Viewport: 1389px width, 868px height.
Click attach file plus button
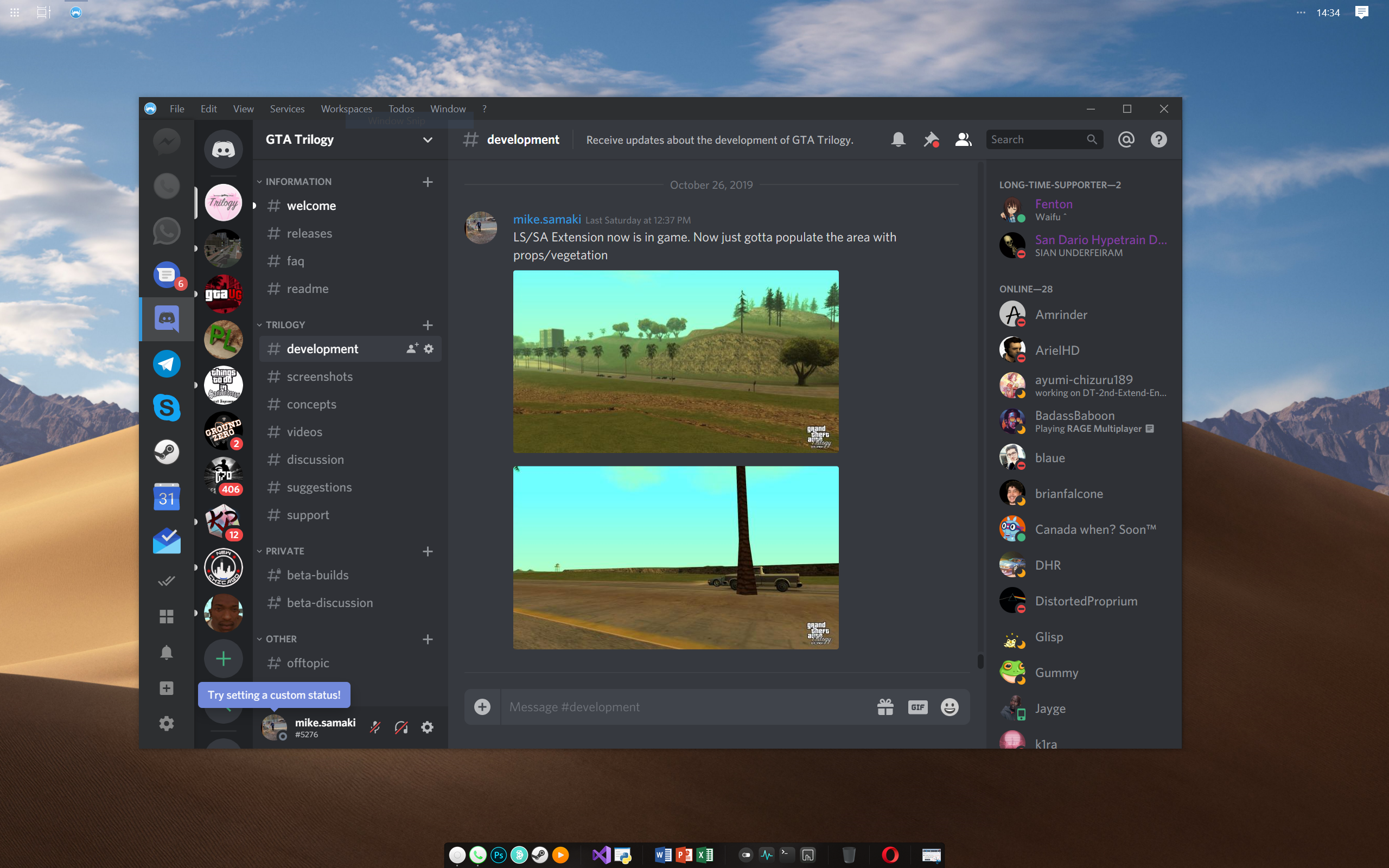coord(482,707)
